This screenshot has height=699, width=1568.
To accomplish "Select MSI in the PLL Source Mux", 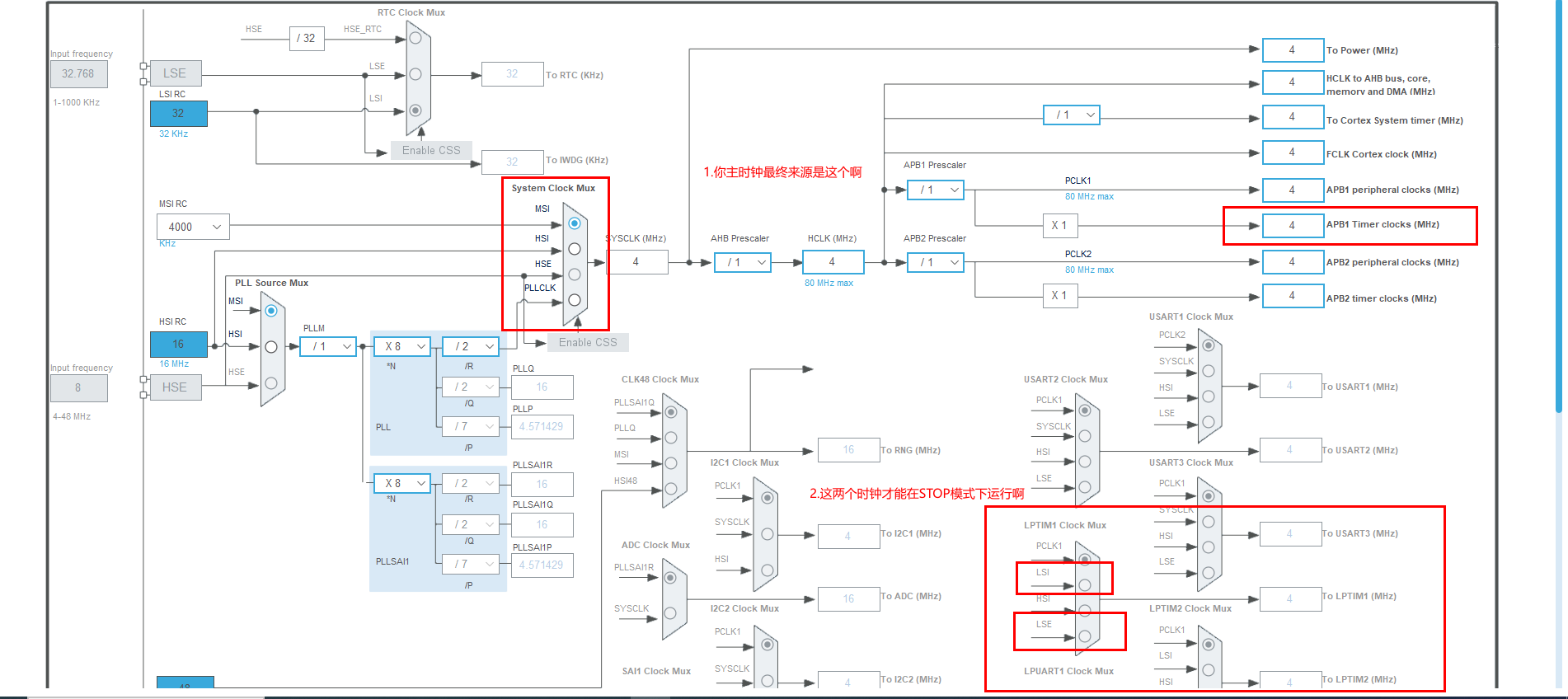I will [x=271, y=311].
